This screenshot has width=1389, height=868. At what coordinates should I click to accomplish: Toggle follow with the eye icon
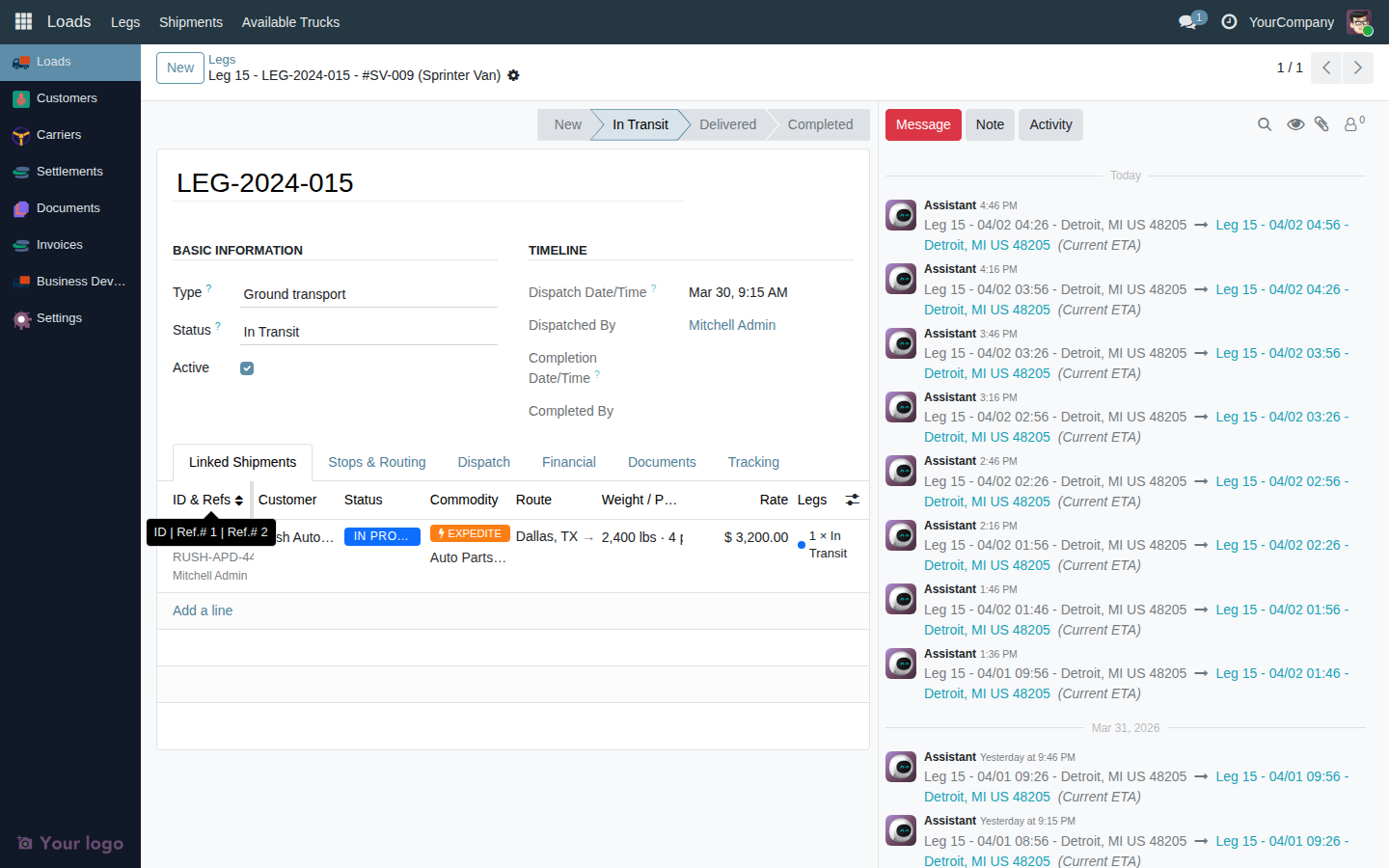[1295, 124]
